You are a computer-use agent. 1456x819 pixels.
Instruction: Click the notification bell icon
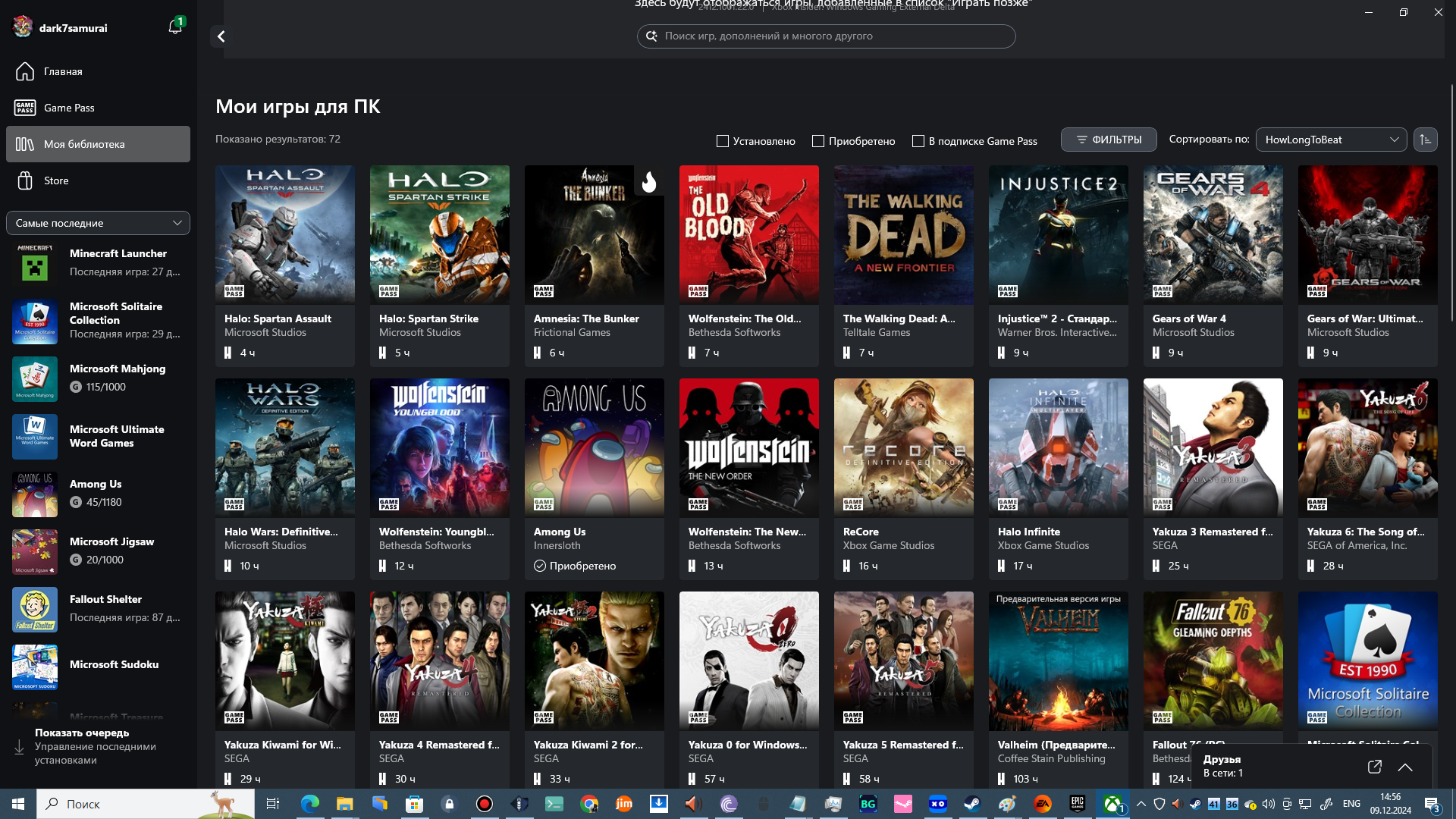pos(175,27)
